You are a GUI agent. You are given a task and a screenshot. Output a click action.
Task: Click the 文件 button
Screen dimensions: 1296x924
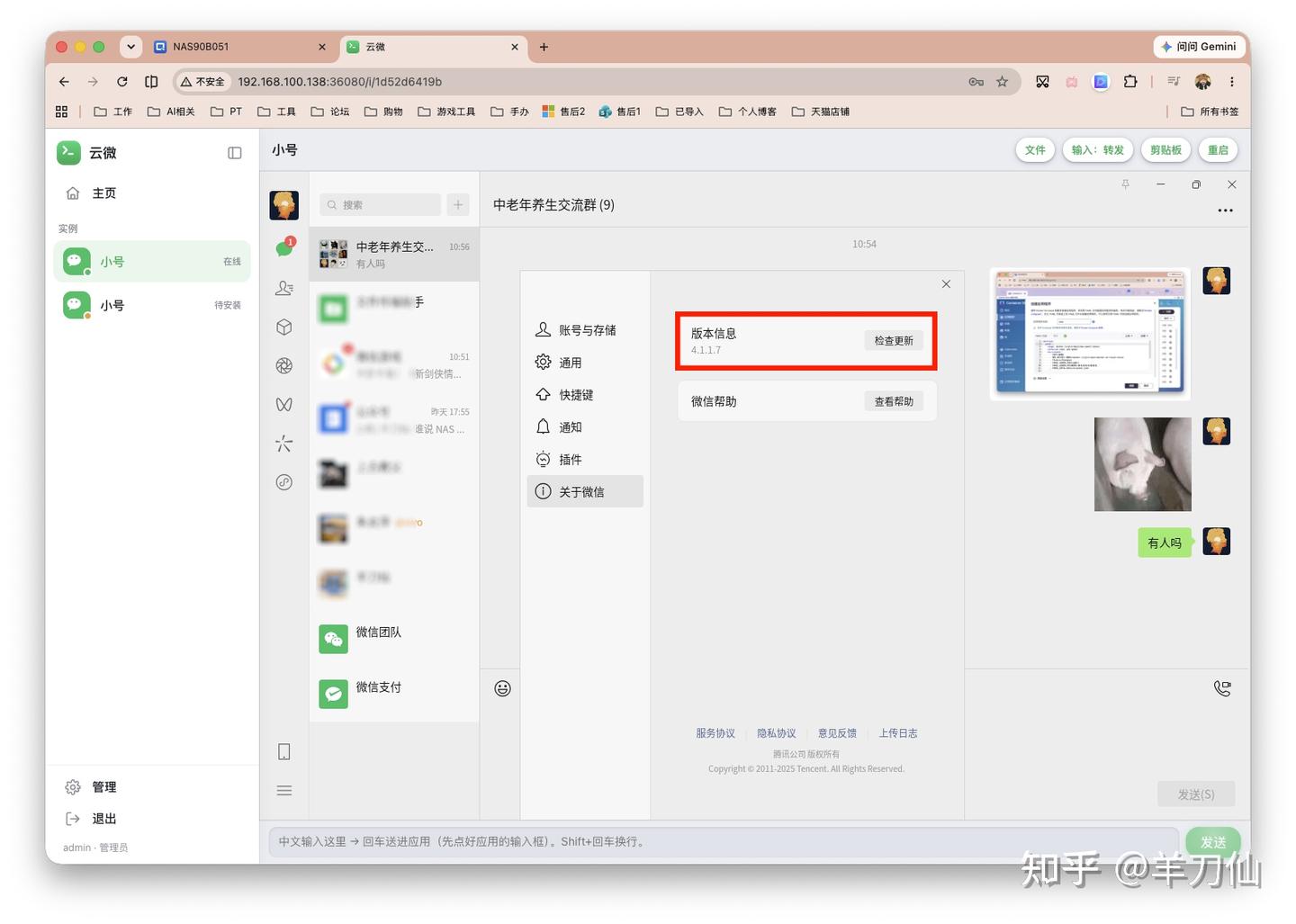1035,150
